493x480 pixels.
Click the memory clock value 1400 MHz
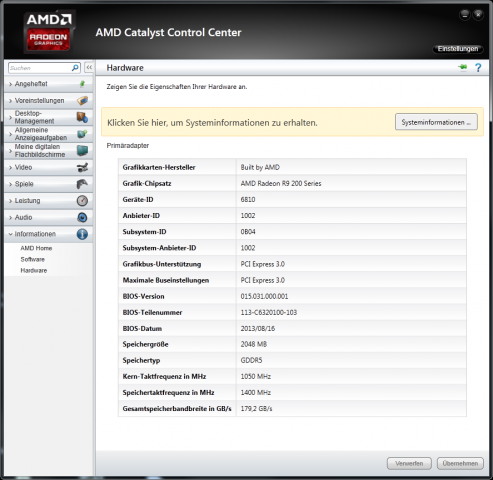(256, 393)
